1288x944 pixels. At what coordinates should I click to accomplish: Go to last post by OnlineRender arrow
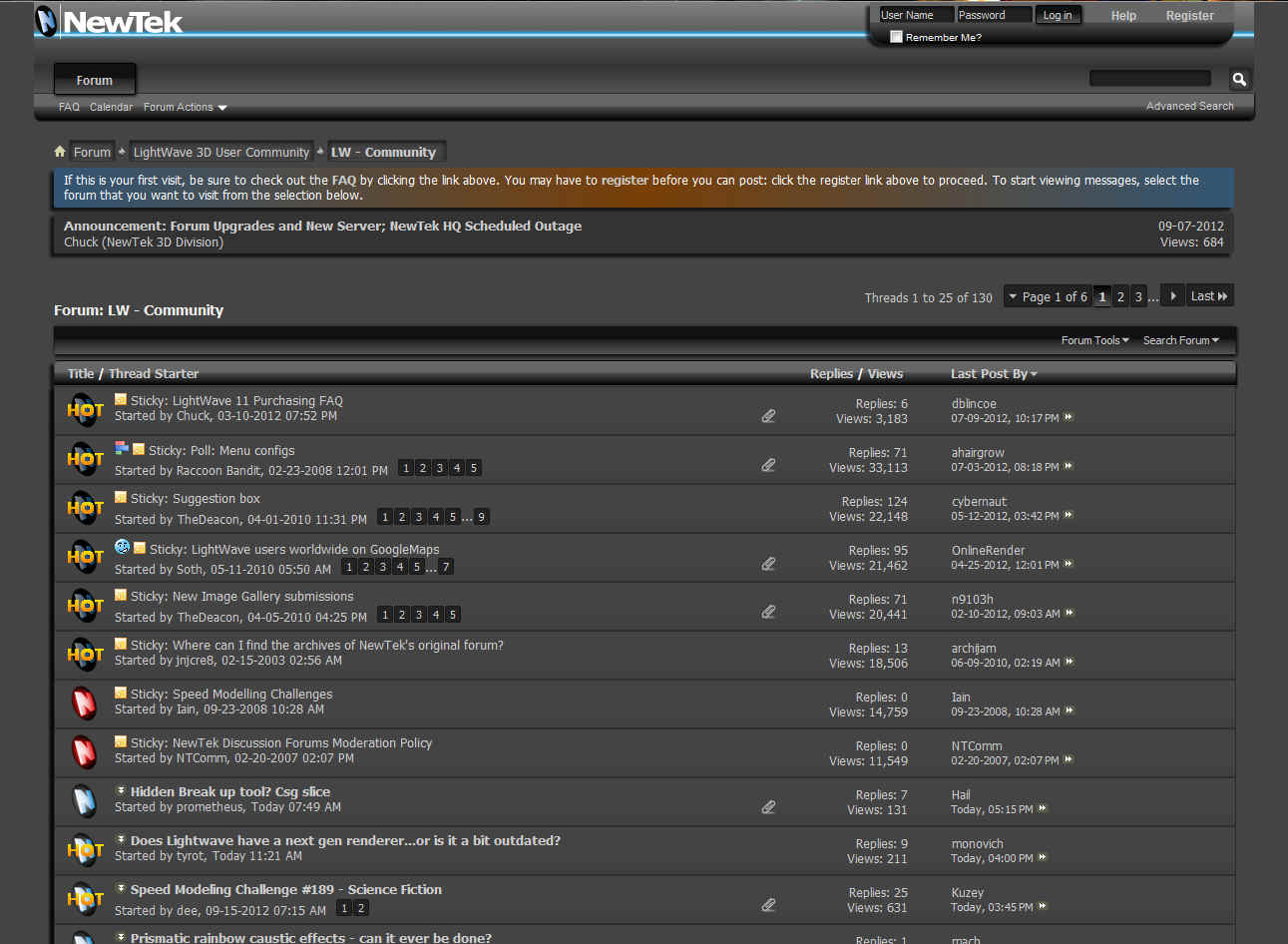(x=1069, y=564)
